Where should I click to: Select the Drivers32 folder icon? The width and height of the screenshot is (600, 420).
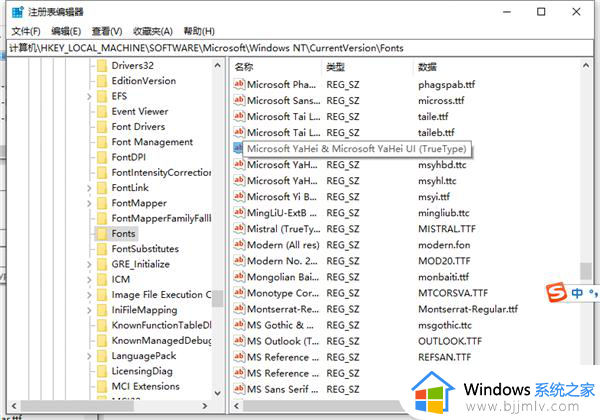102,66
